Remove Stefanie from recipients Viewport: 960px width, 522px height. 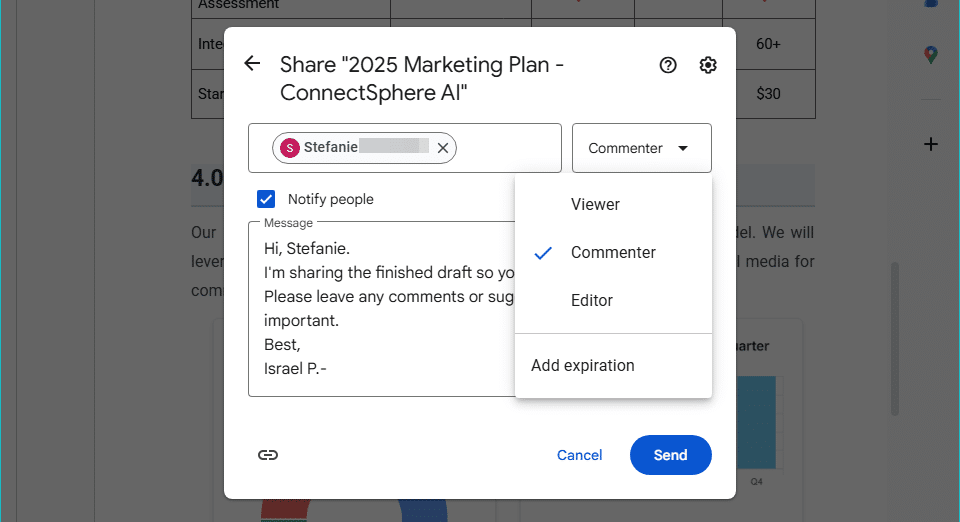(x=443, y=148)
